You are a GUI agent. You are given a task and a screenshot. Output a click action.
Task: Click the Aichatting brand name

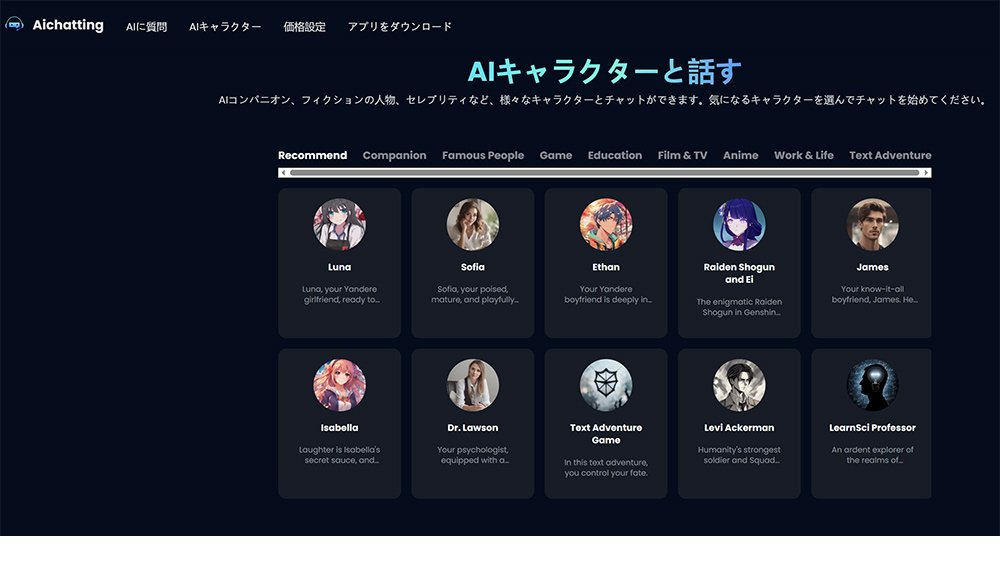click(x=68, y=25)
